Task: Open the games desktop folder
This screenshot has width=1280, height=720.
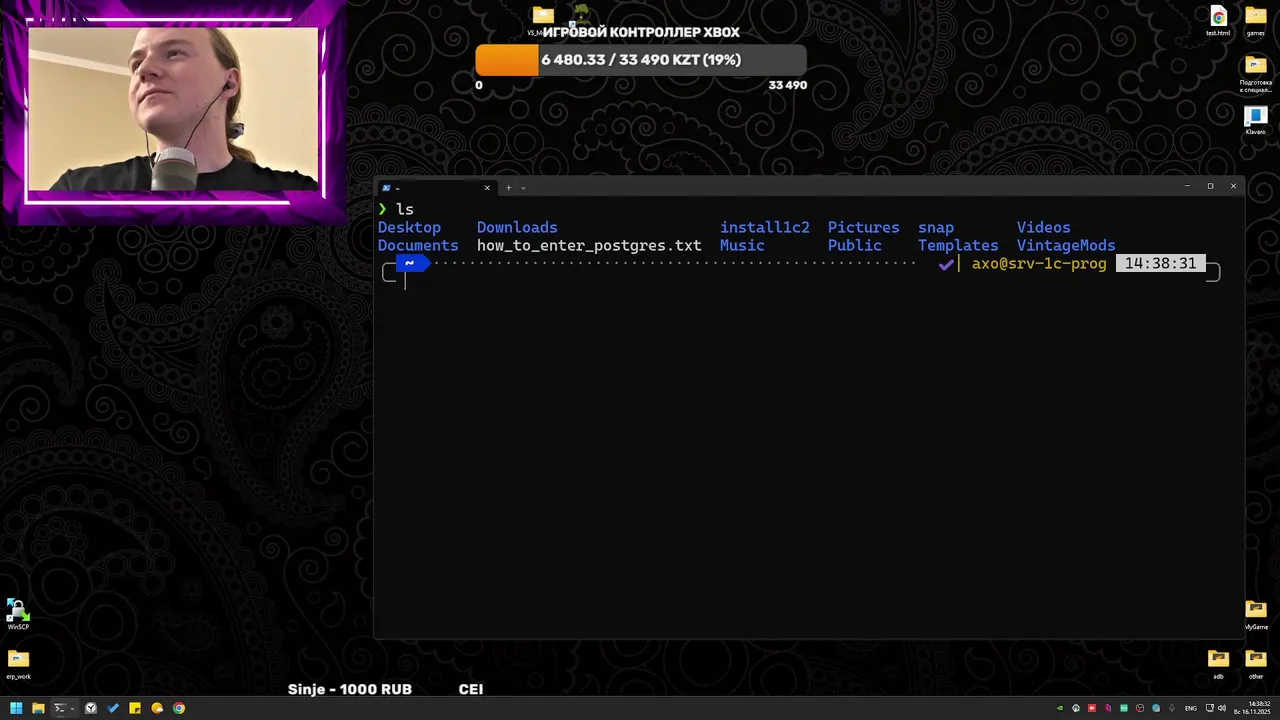Action: coord(1256,21)
